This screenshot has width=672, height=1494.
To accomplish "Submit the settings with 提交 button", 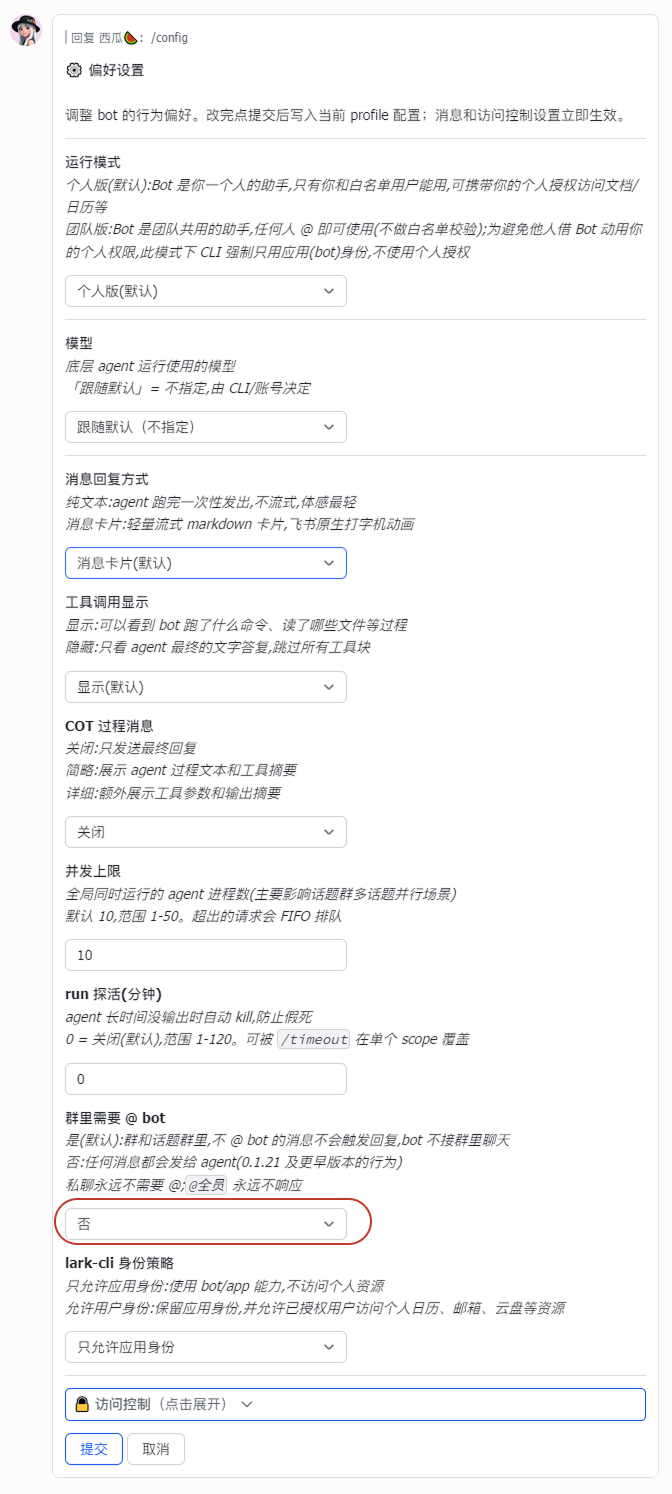I will (x=94, y=1449).
